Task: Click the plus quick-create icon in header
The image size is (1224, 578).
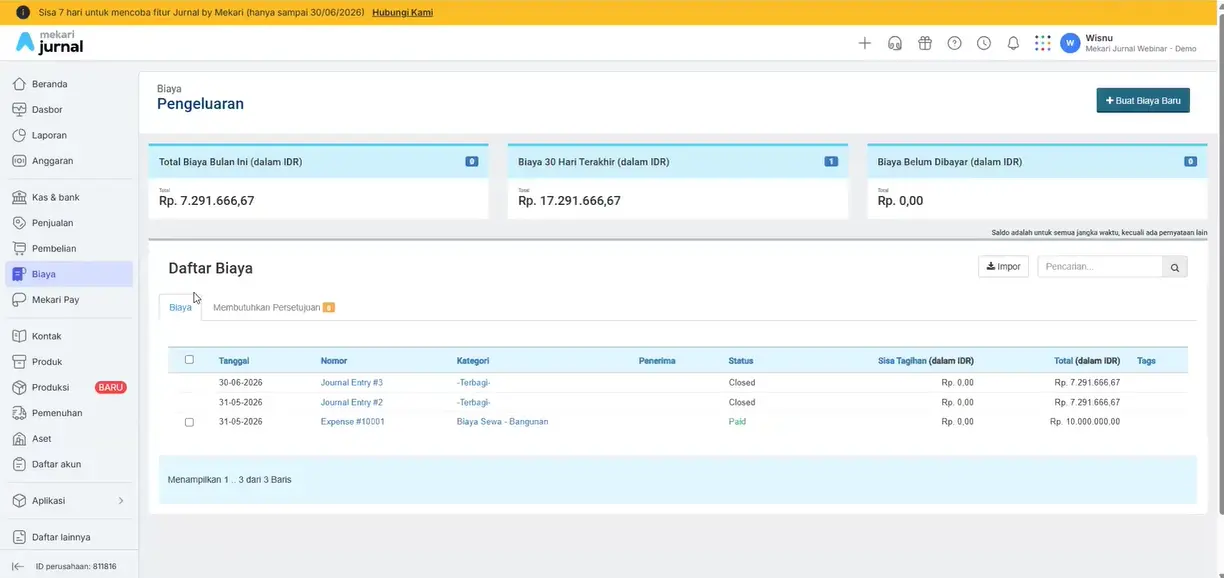Action: coord(865,43)
